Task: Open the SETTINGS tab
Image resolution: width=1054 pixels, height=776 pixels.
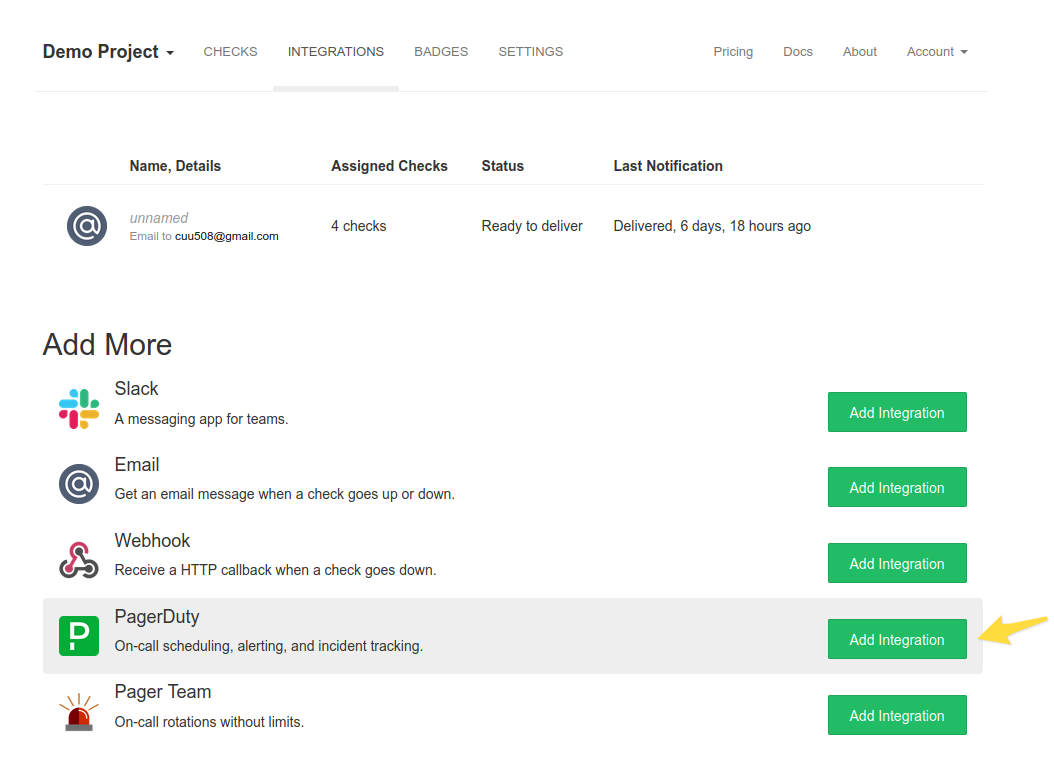Action: tap(530, 51)
